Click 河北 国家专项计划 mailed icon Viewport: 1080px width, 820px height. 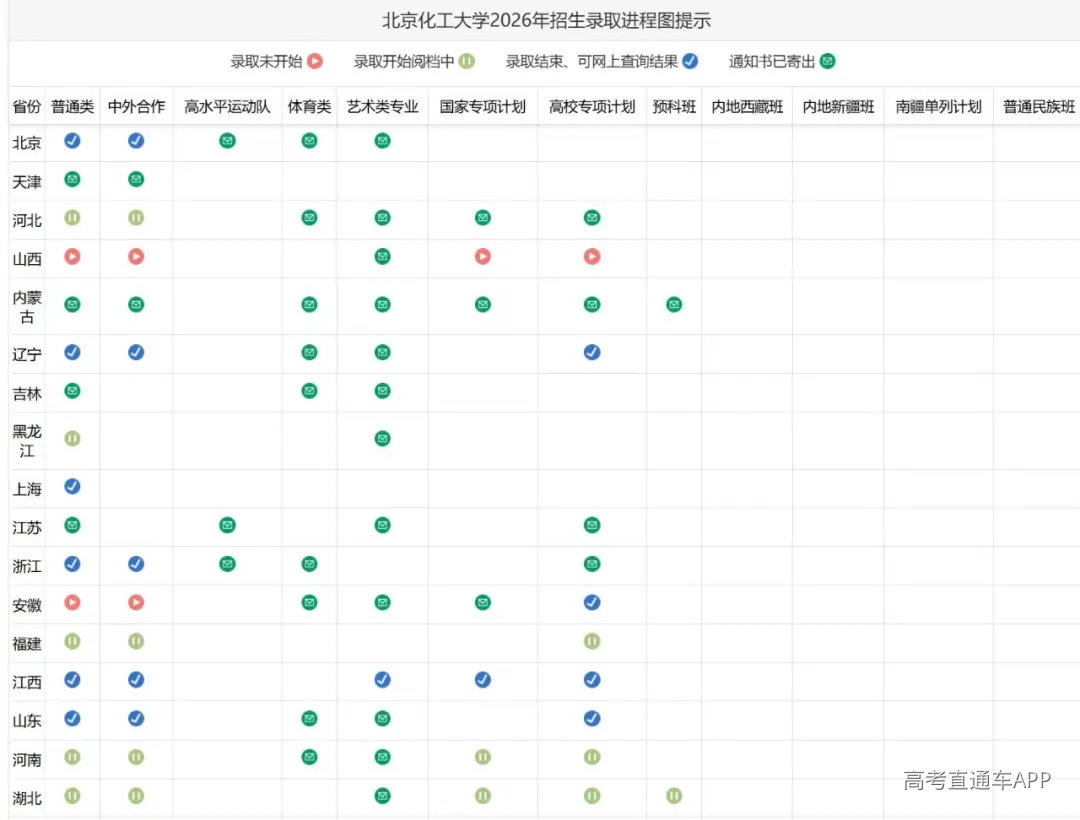[x=483, y=218]
